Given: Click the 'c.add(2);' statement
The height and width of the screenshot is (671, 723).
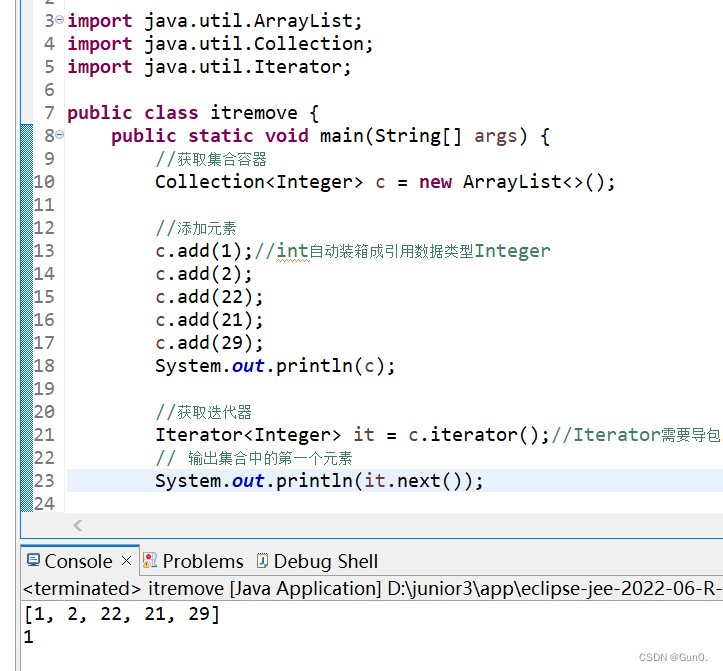Looking at the screenshot, I should pyautogui.click(x=204, y=274).
